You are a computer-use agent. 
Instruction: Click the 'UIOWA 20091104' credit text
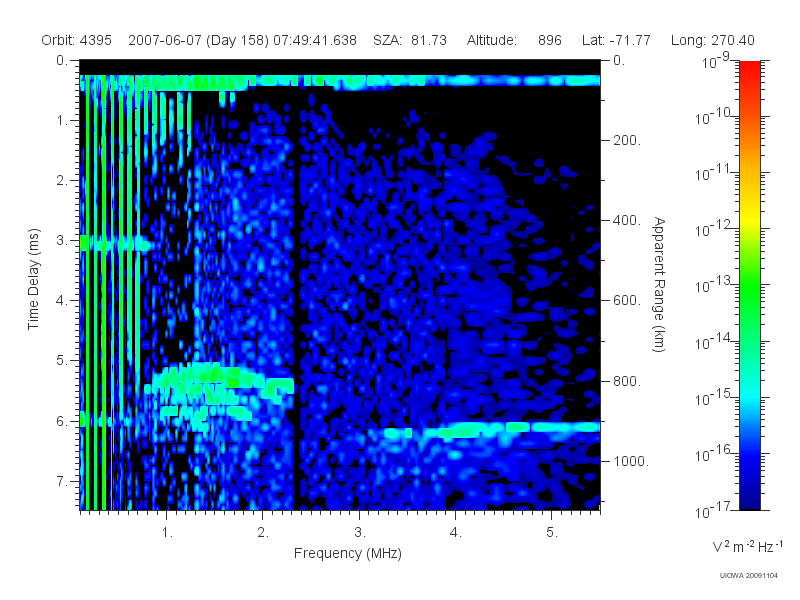(748, 576)
